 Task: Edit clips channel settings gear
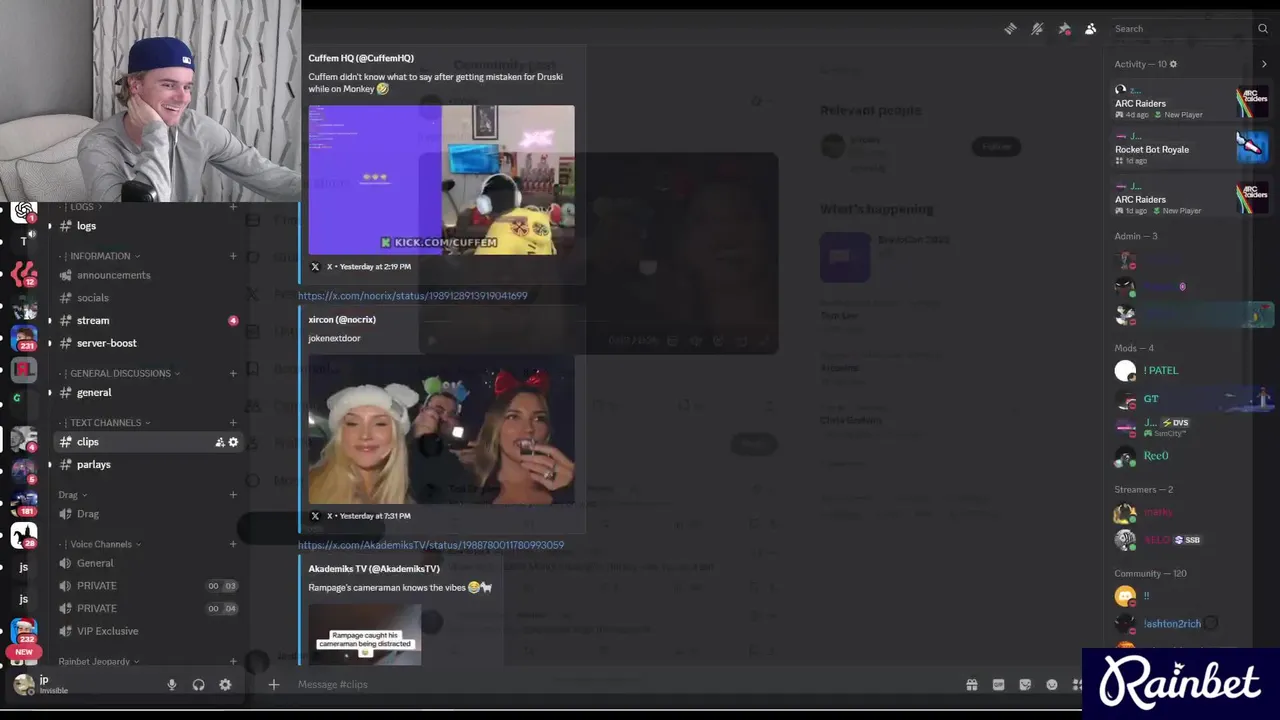point(234,442)
